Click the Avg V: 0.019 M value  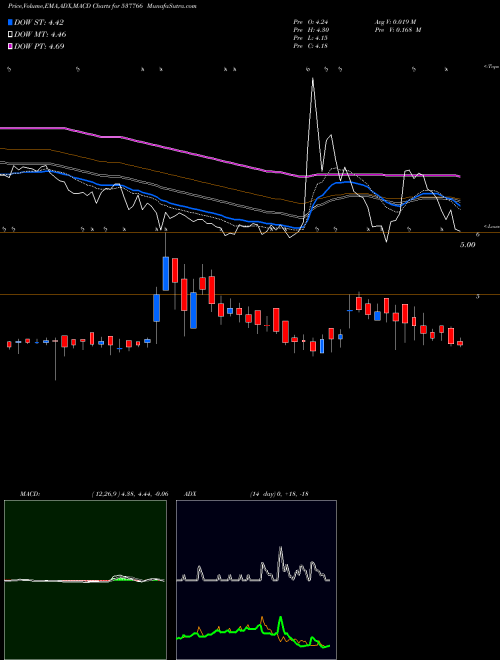(x=395, y=22)
